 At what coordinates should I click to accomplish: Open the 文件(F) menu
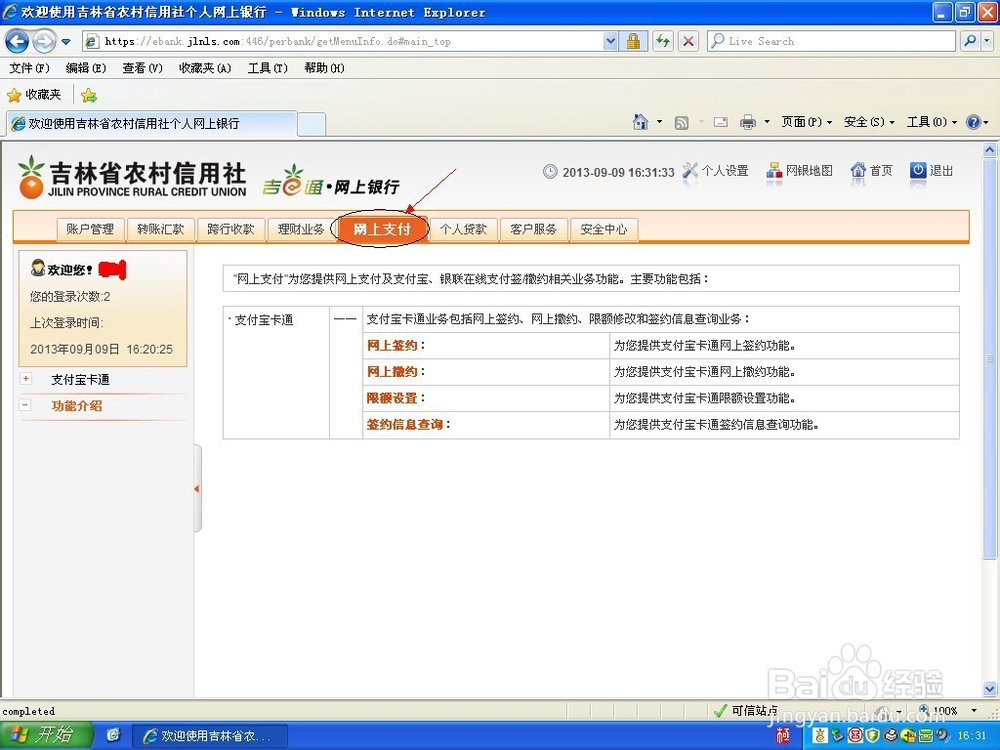[29, 68]
